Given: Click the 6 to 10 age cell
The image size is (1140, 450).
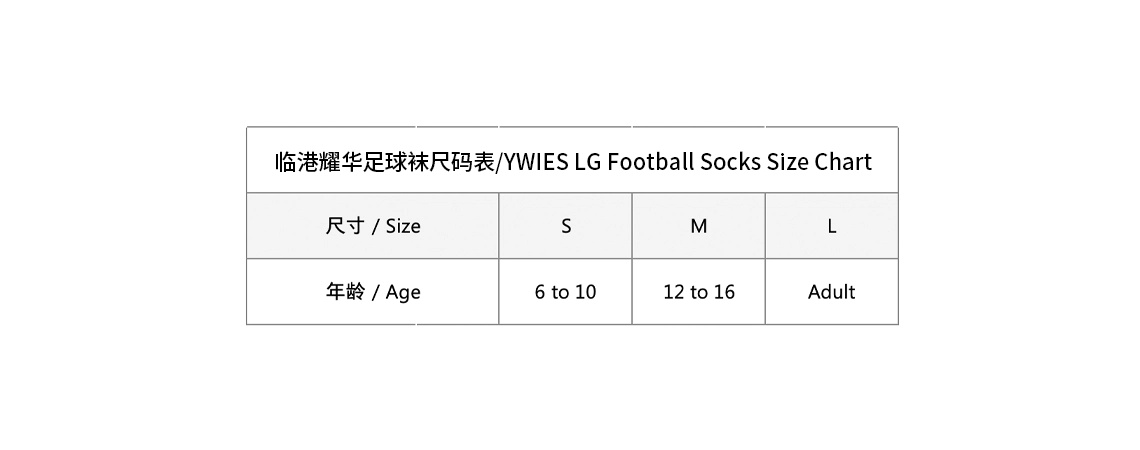Looking at the screenshot, I should [x=566, y=292].
